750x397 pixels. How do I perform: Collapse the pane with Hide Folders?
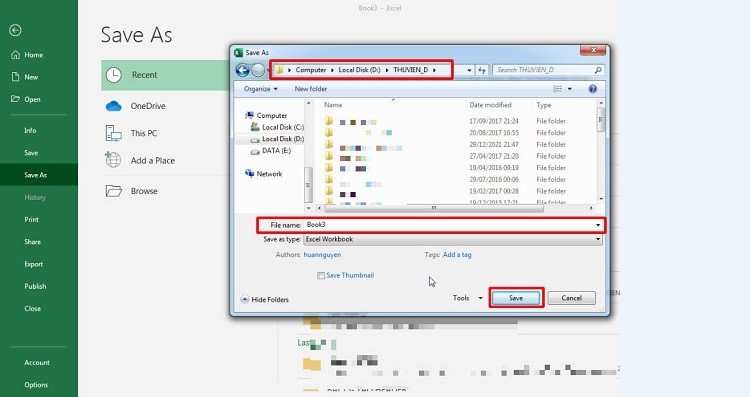[x=265, y=299]
